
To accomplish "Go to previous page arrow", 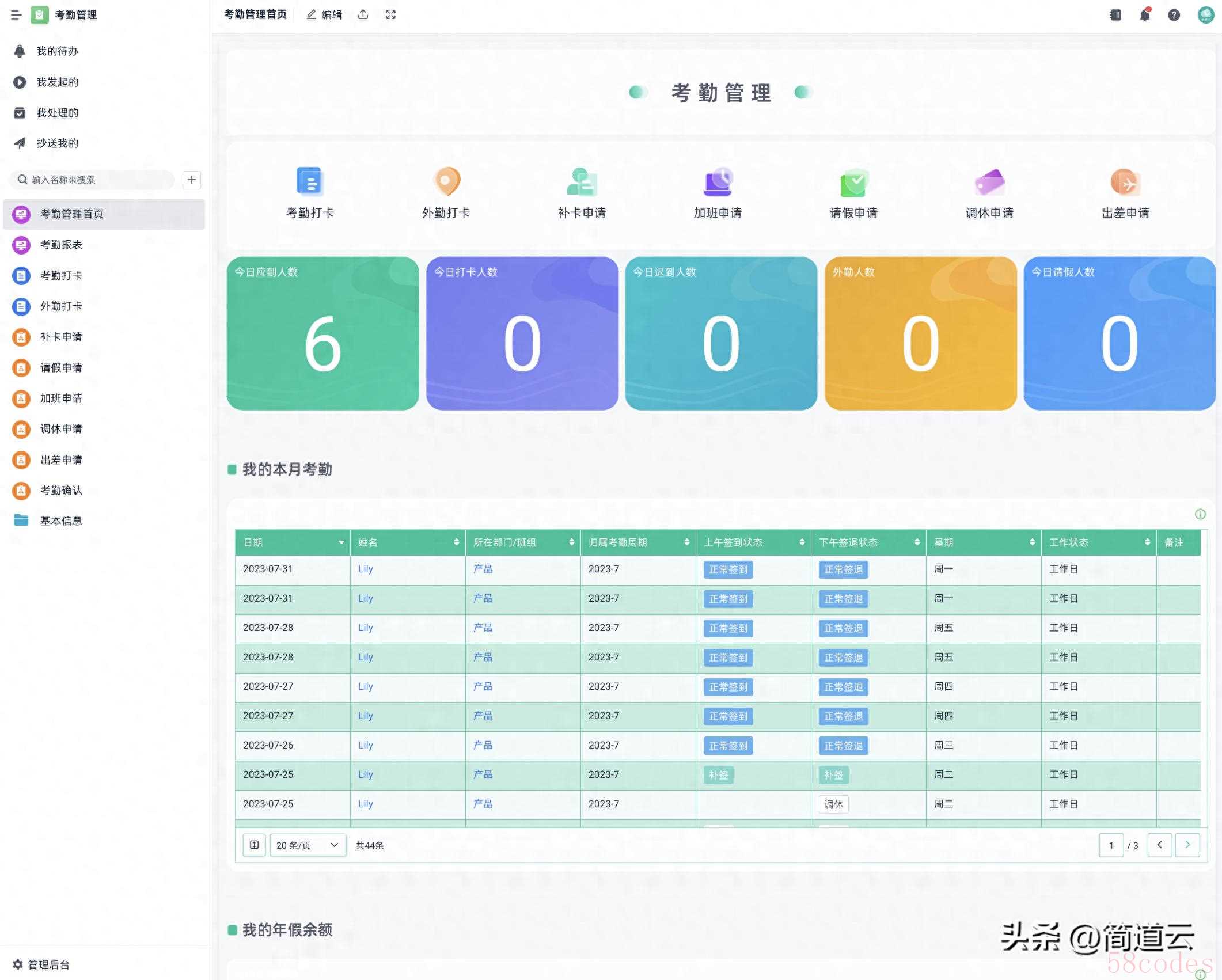I will pyautogui.click(x=1160, y=845).
